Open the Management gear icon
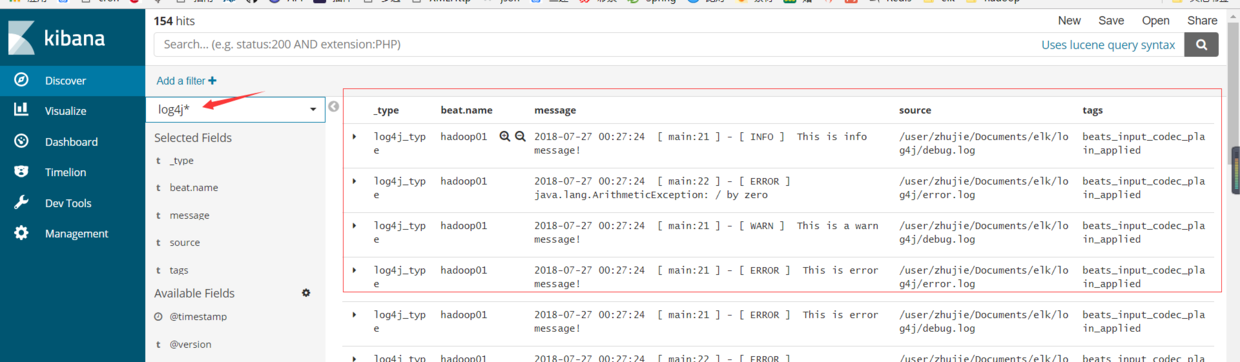This screenshot has height=362, width=1240. pos(21,233)
